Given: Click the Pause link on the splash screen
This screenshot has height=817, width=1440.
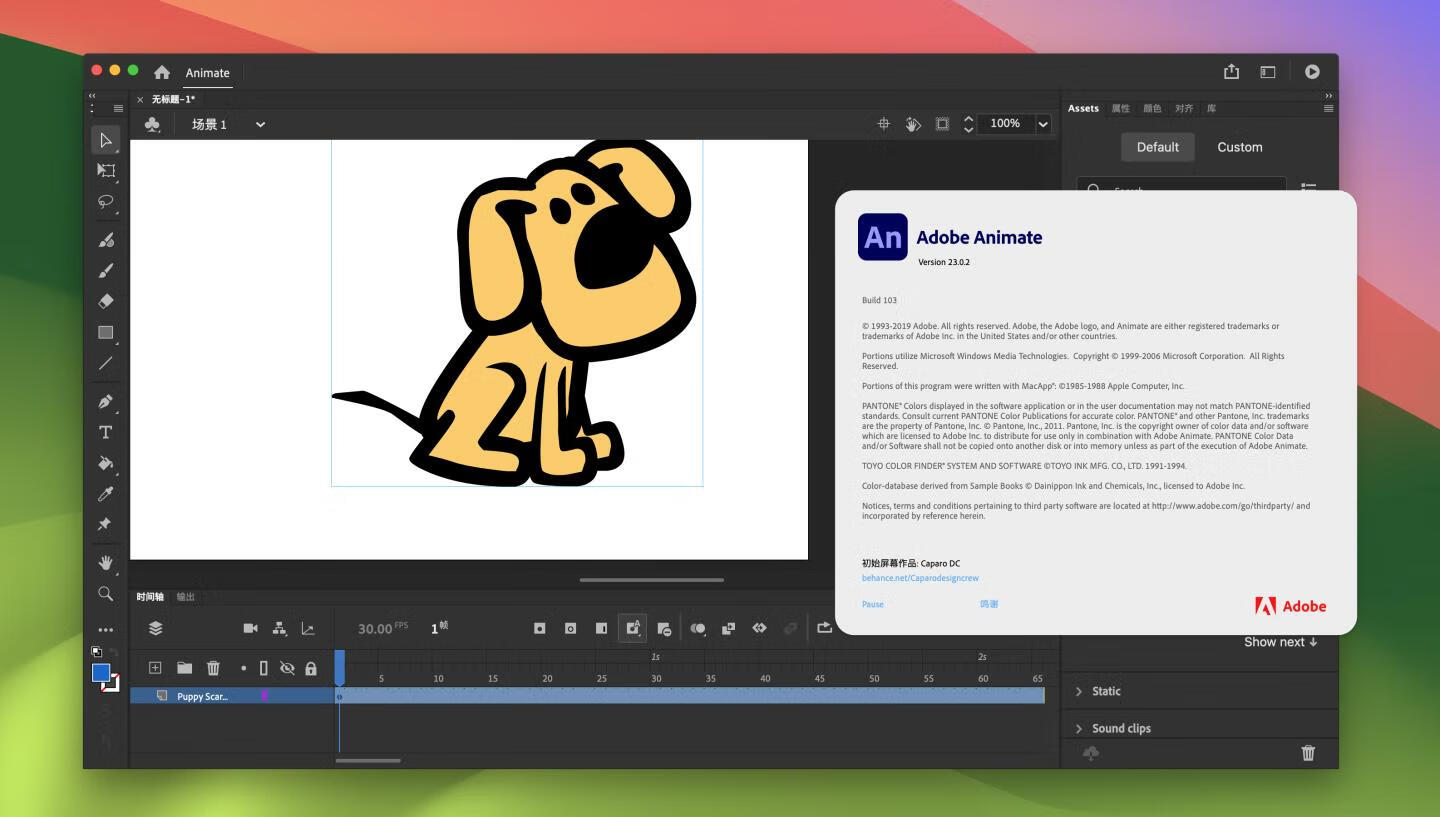Looking at the screenshot, I should click(x=872, y=604).
